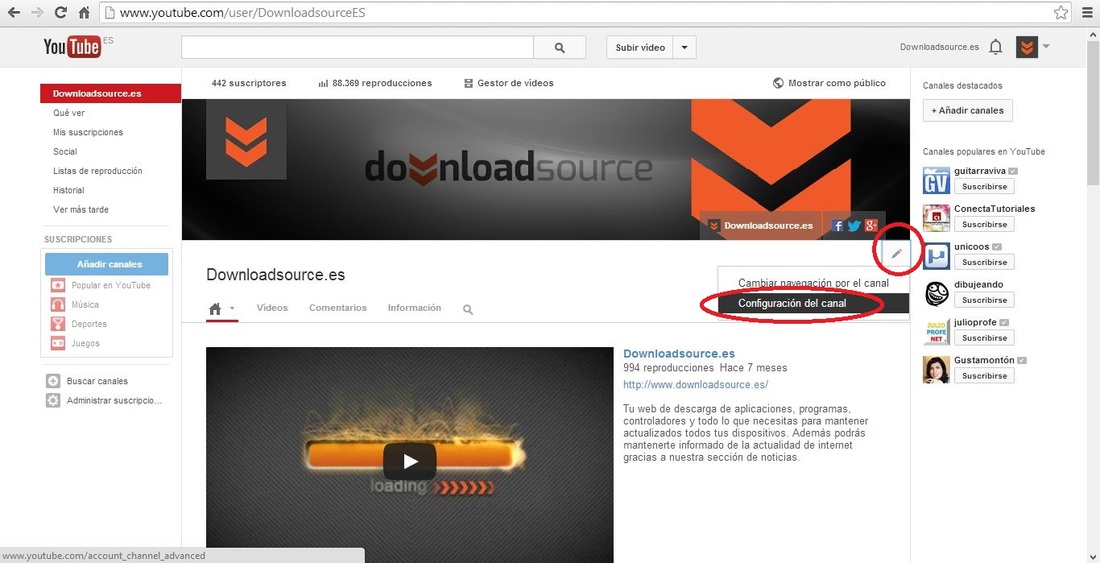The image size is (1100, 563).
Task: Open the http://www.downloadsource.es/ link
Action: click(696, 384)
